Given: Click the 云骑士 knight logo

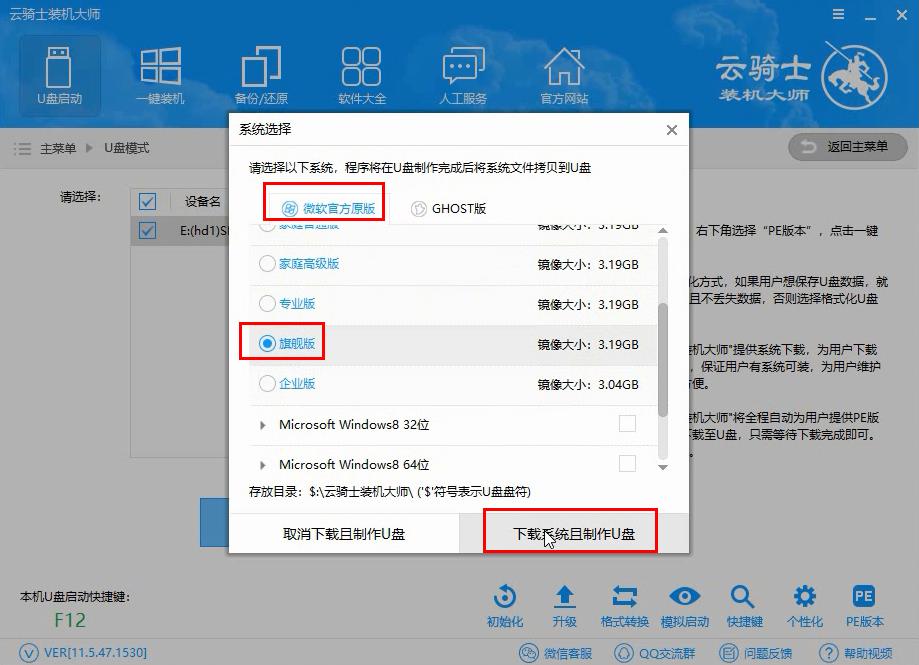Looking at the screenshot, I should point(855,76).
